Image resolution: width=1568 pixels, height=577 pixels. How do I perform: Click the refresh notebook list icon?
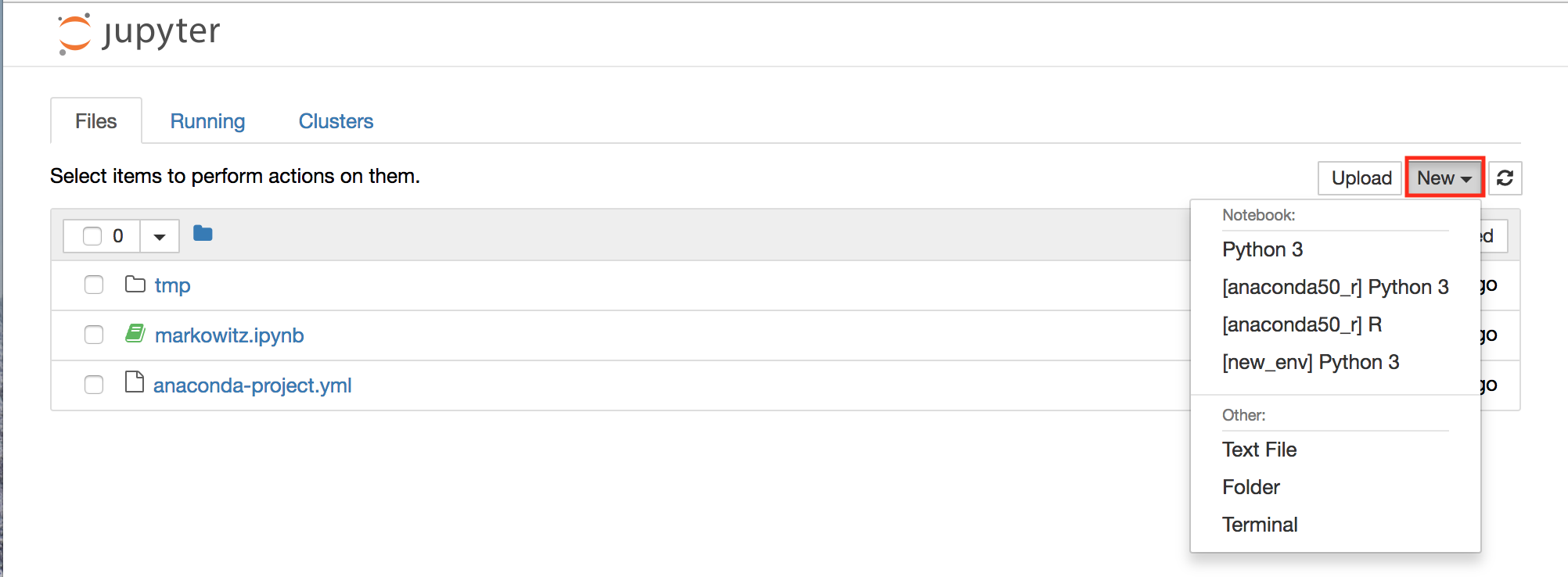(1505, 178)
